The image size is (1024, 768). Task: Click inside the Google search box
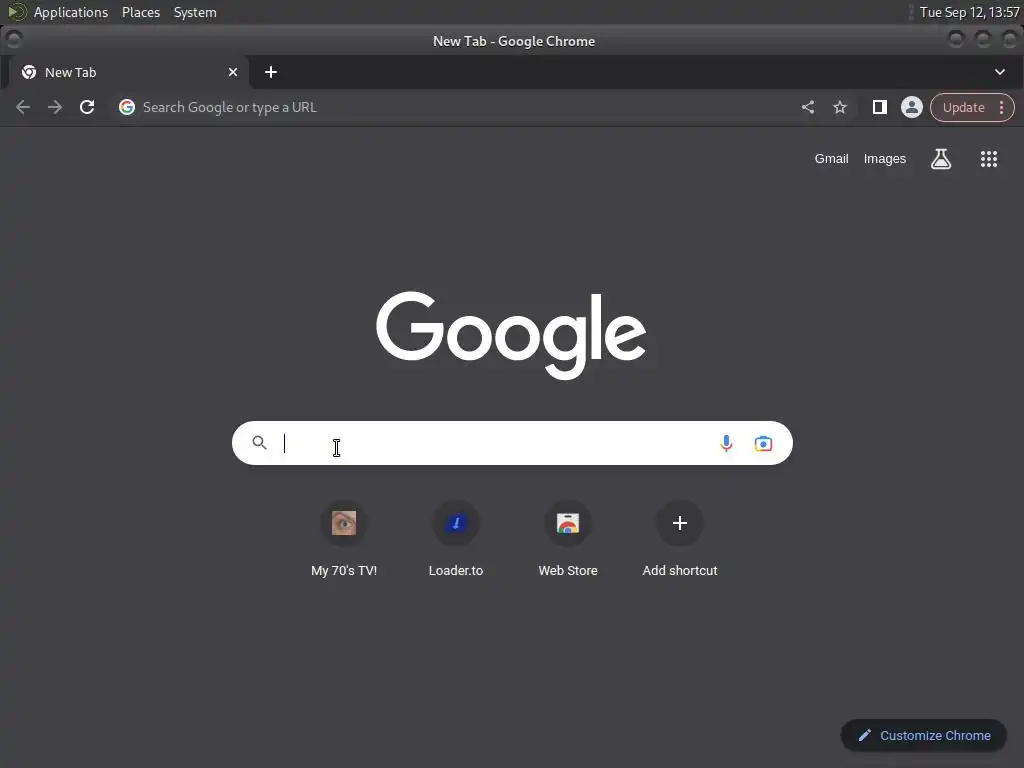(x=512, y=443)
